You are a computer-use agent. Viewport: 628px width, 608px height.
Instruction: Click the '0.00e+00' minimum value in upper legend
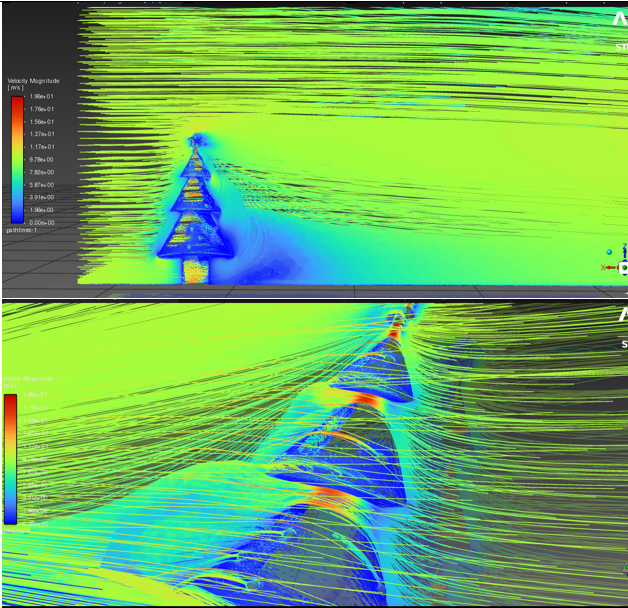point(41,223)
